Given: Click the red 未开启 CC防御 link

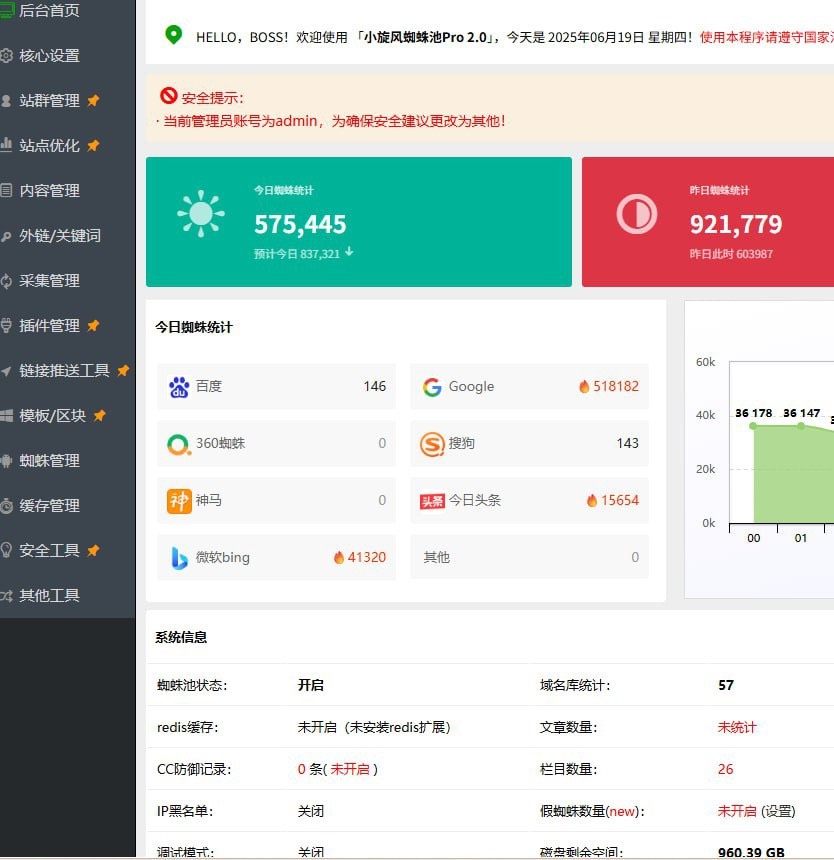Looking at the screenshot, I should click(x=350, y=769).
